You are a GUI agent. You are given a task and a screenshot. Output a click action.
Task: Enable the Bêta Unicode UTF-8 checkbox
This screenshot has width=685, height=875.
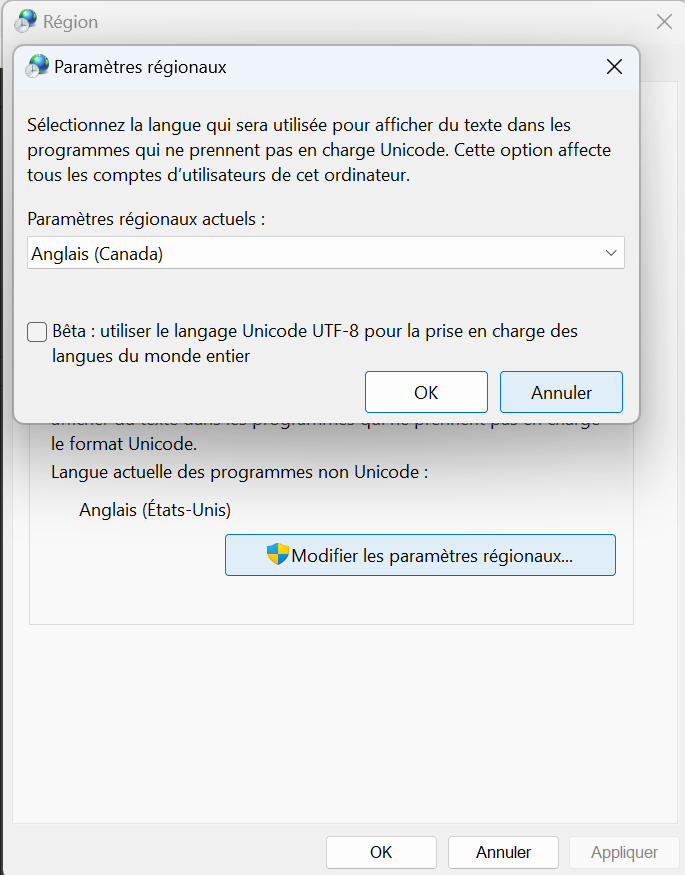tap(37, 331)
